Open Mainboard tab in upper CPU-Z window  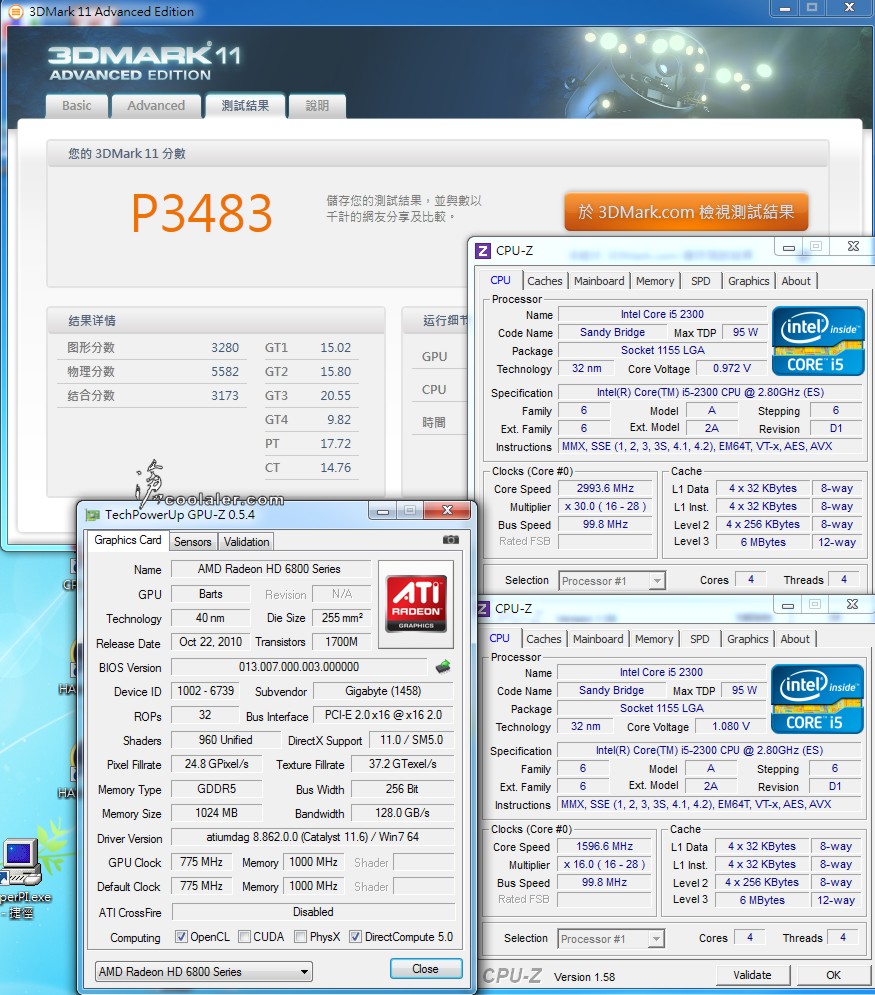point(599,281)
